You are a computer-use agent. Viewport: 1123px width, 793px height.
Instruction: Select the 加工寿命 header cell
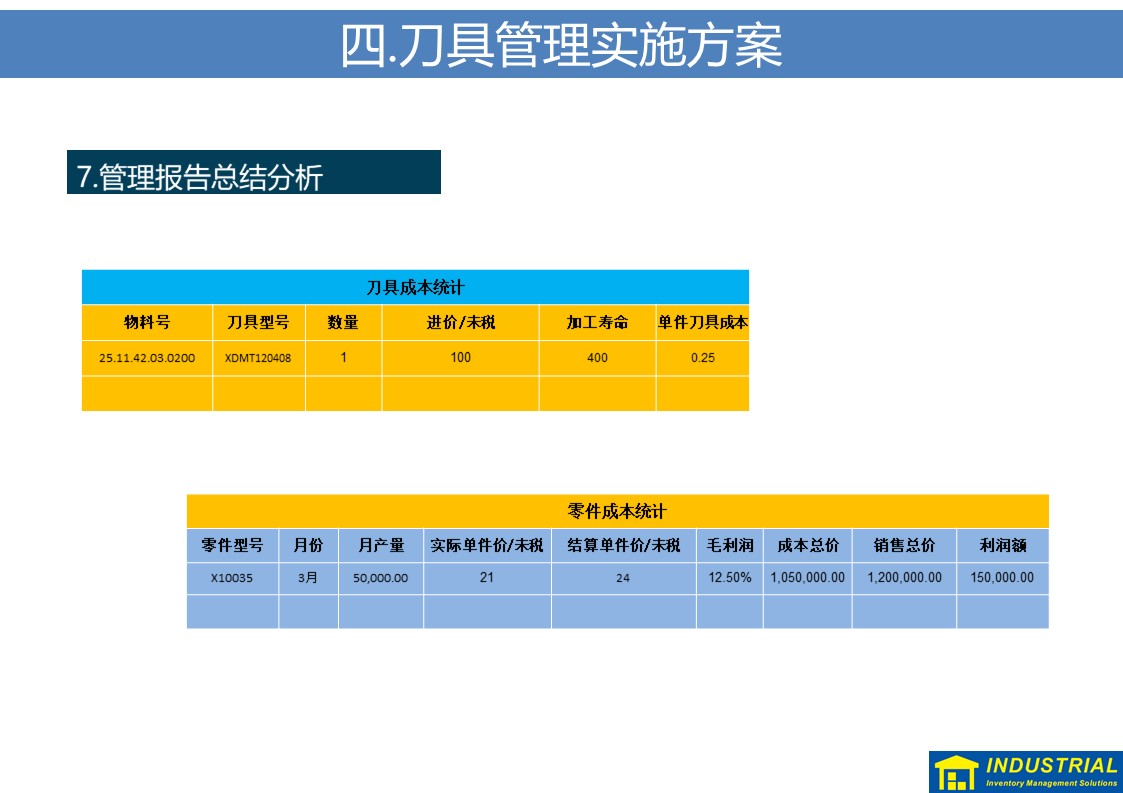pyautogui.click(x=597, y=323)
